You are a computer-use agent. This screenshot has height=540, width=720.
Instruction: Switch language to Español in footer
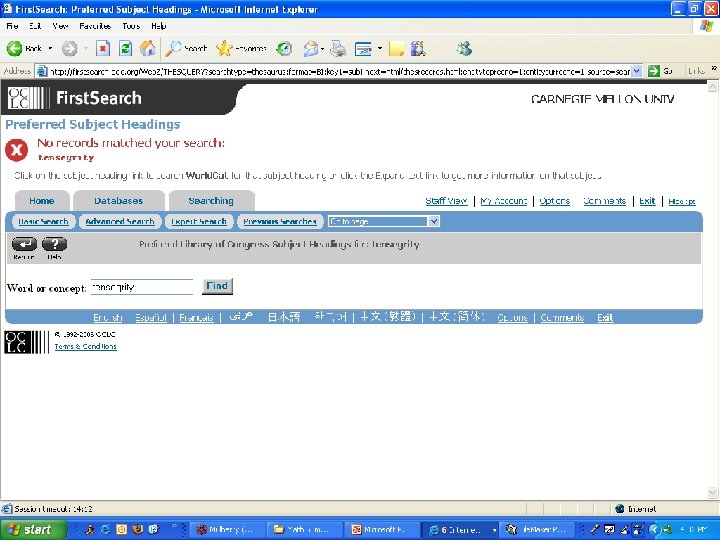[x=151, y=317]
